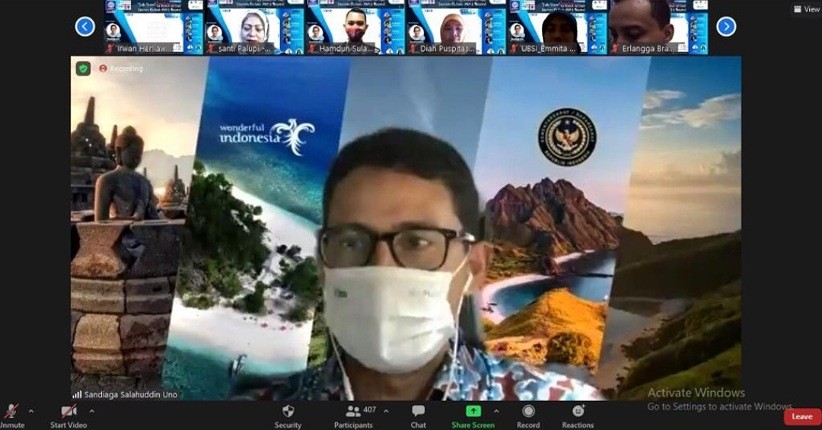Open the View layout menu
The height and width of the screenshot is (430, 822).
(807, 9)
